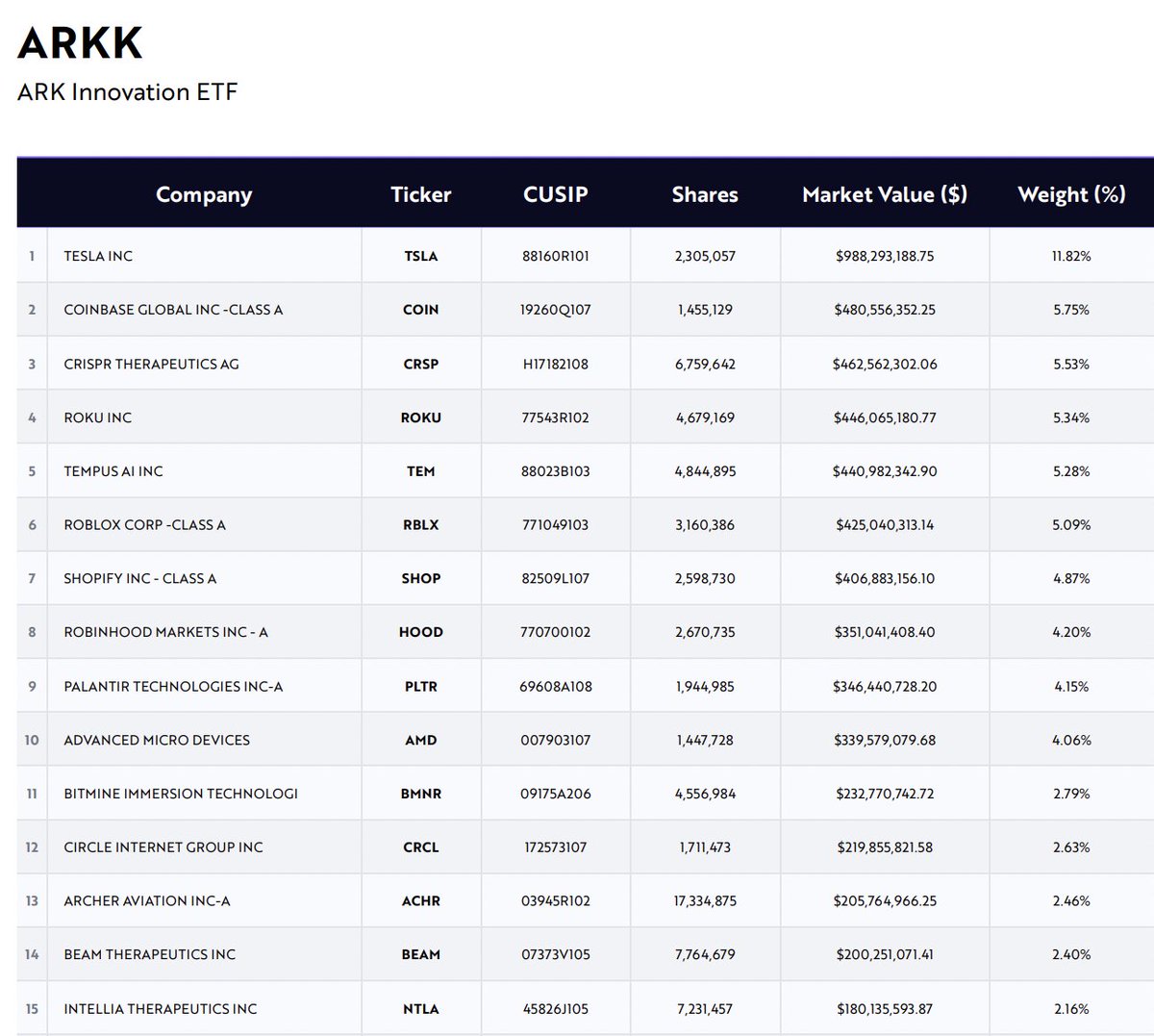Select the BEAM THERAPEUTICS INC company name
The image size is (1154, 1036).
click(149, 954)
